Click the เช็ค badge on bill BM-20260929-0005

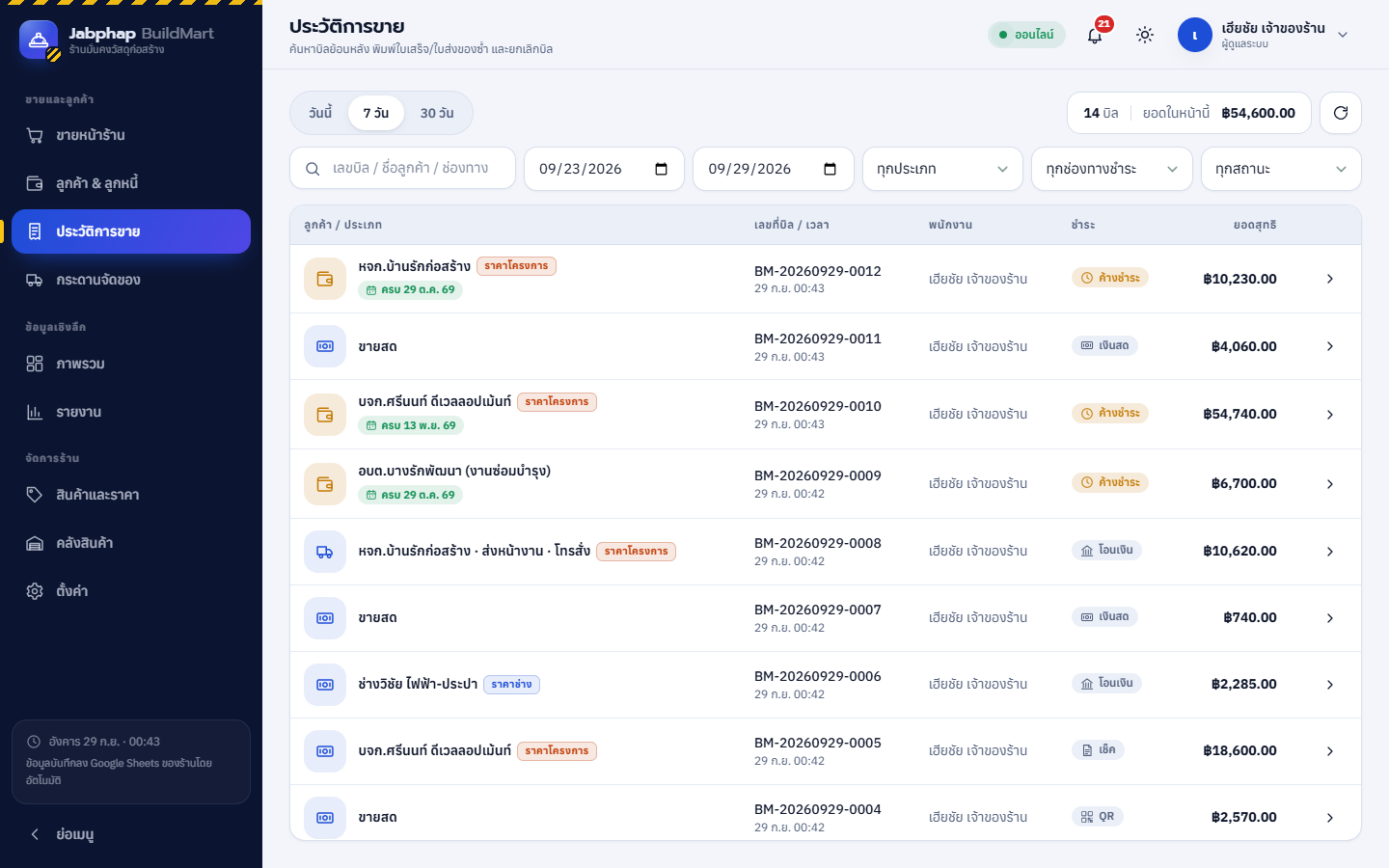point(1099,750)
